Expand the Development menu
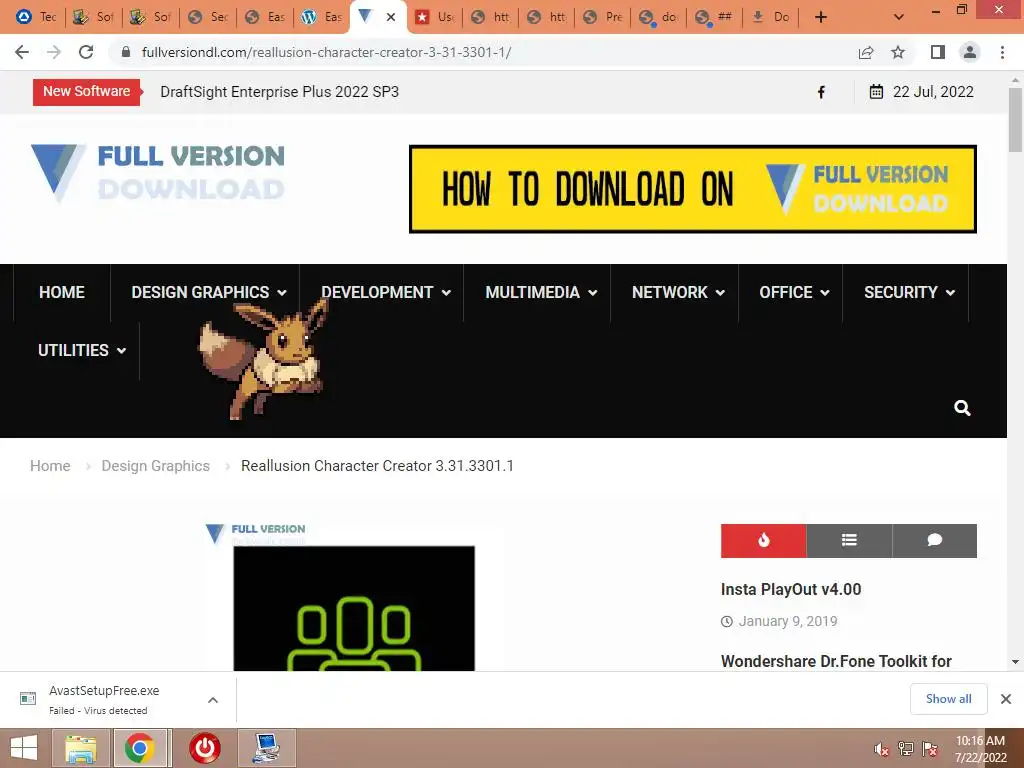The image size is (1024, 768). (x=386, y=292)
